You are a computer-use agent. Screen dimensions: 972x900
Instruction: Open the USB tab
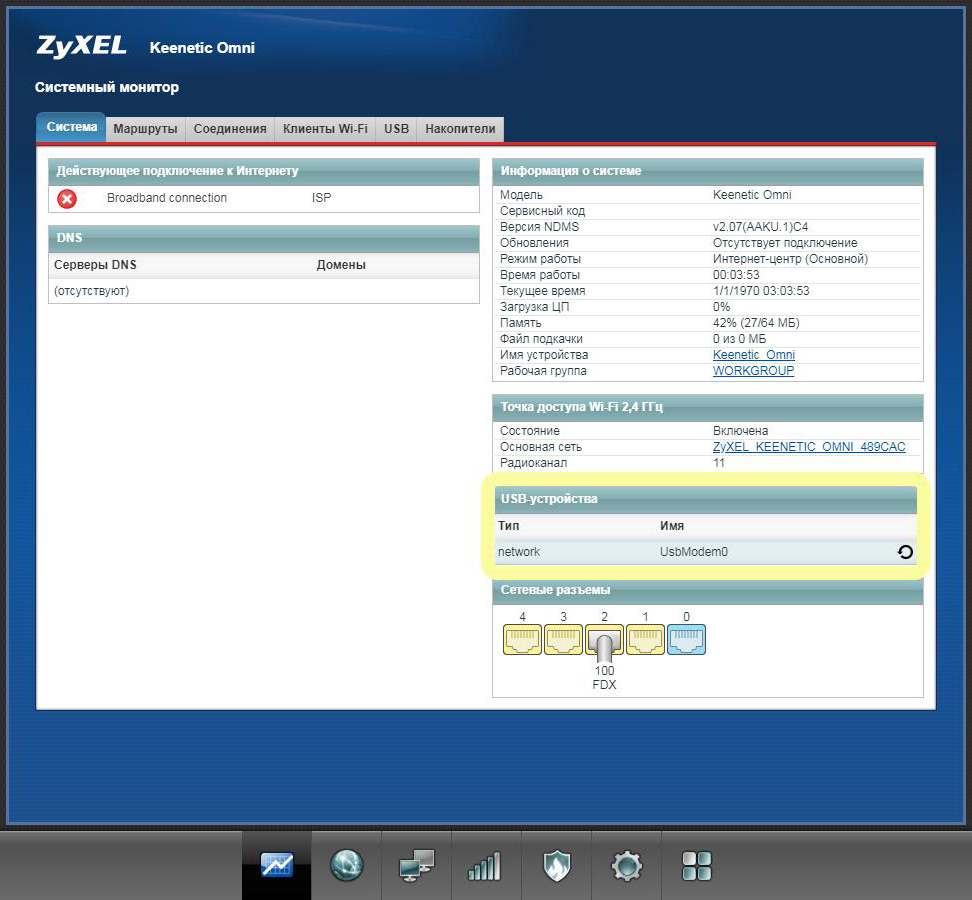click(396, 129)
